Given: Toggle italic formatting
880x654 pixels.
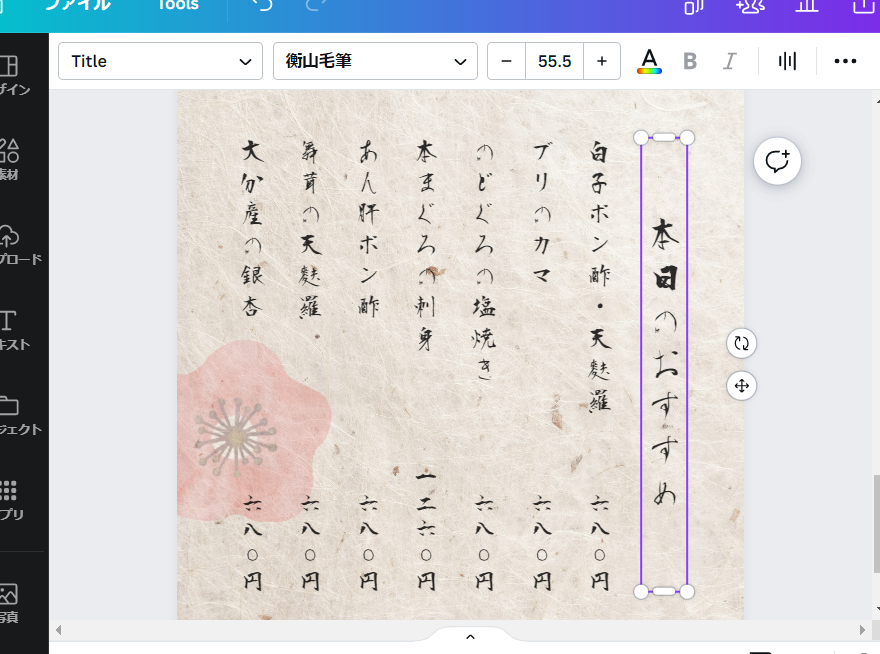Looking at the screenshot, I should pos(729,61).
